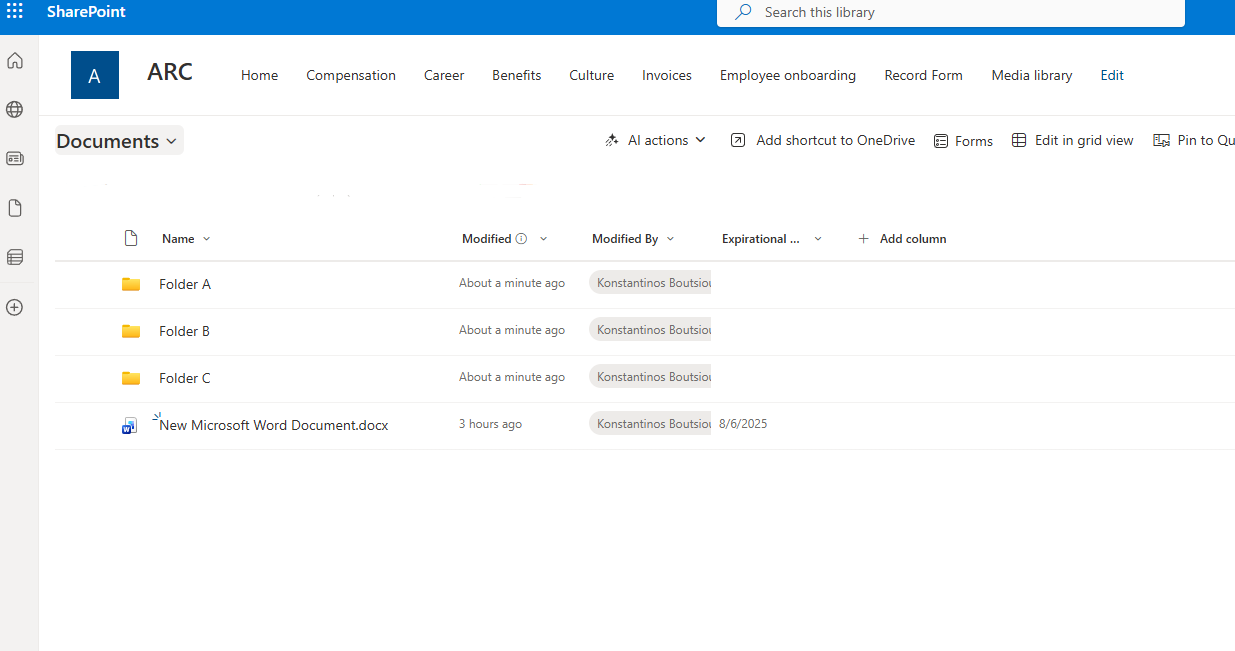The image size is (1235, 651).
Task: Expand the Documents view dropdown
Action: (x=119, y=141)
